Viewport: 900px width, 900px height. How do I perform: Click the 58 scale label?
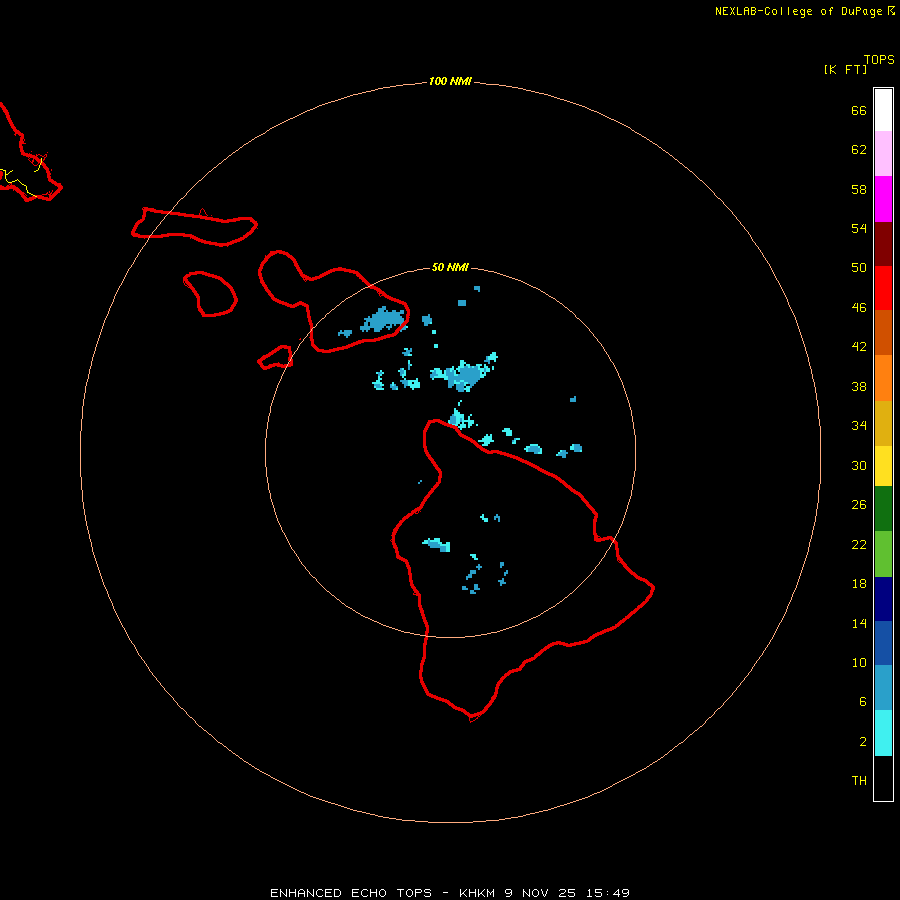tap(859, 189)
